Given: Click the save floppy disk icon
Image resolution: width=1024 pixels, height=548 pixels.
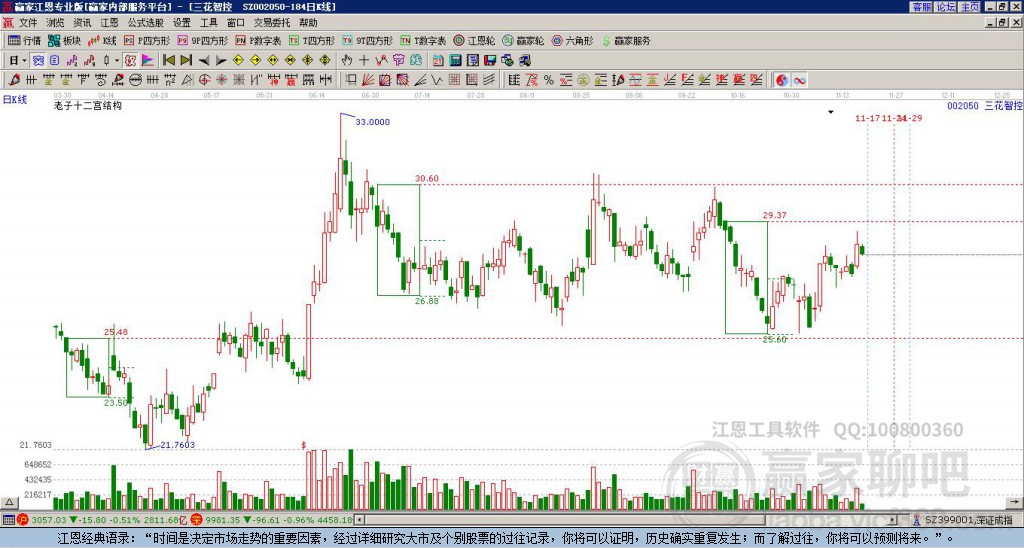Looking at the screenshot, I should click(x=490, y=61).
